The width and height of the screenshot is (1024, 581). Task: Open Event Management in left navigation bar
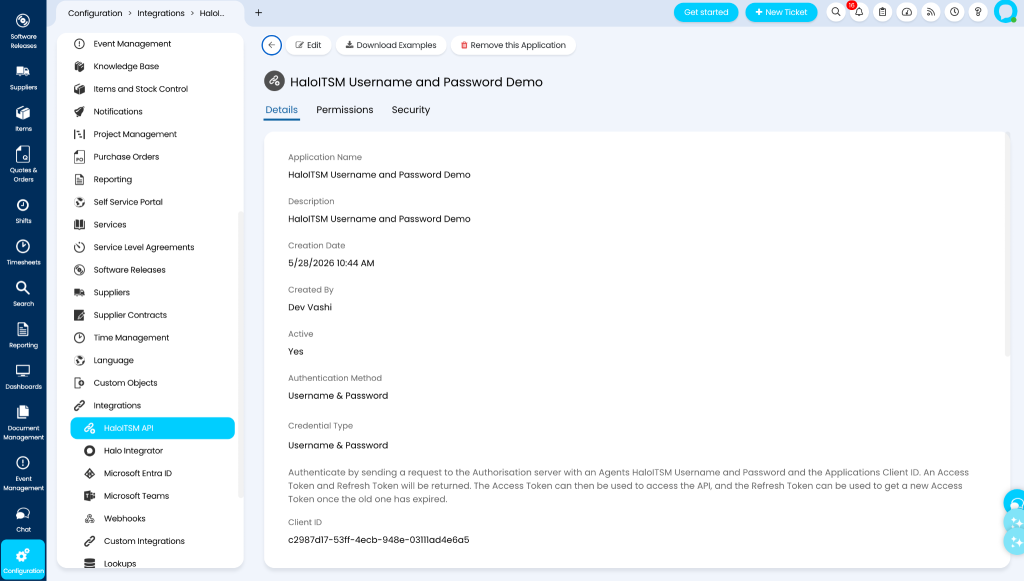(23, 473)
